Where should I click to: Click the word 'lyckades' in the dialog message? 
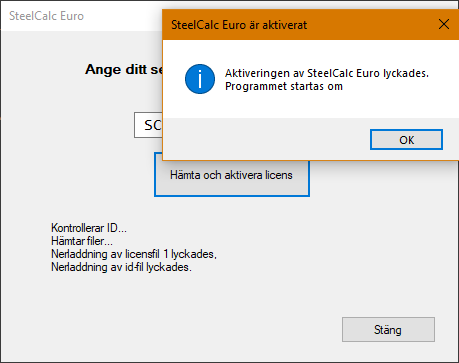pos(406,73)
